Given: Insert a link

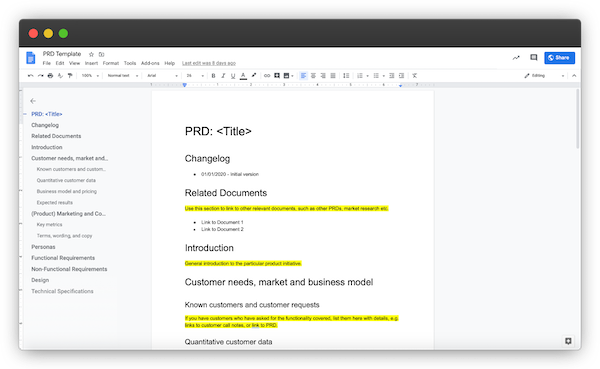Looking at the screenshot, I should click(x=267, y=76).
